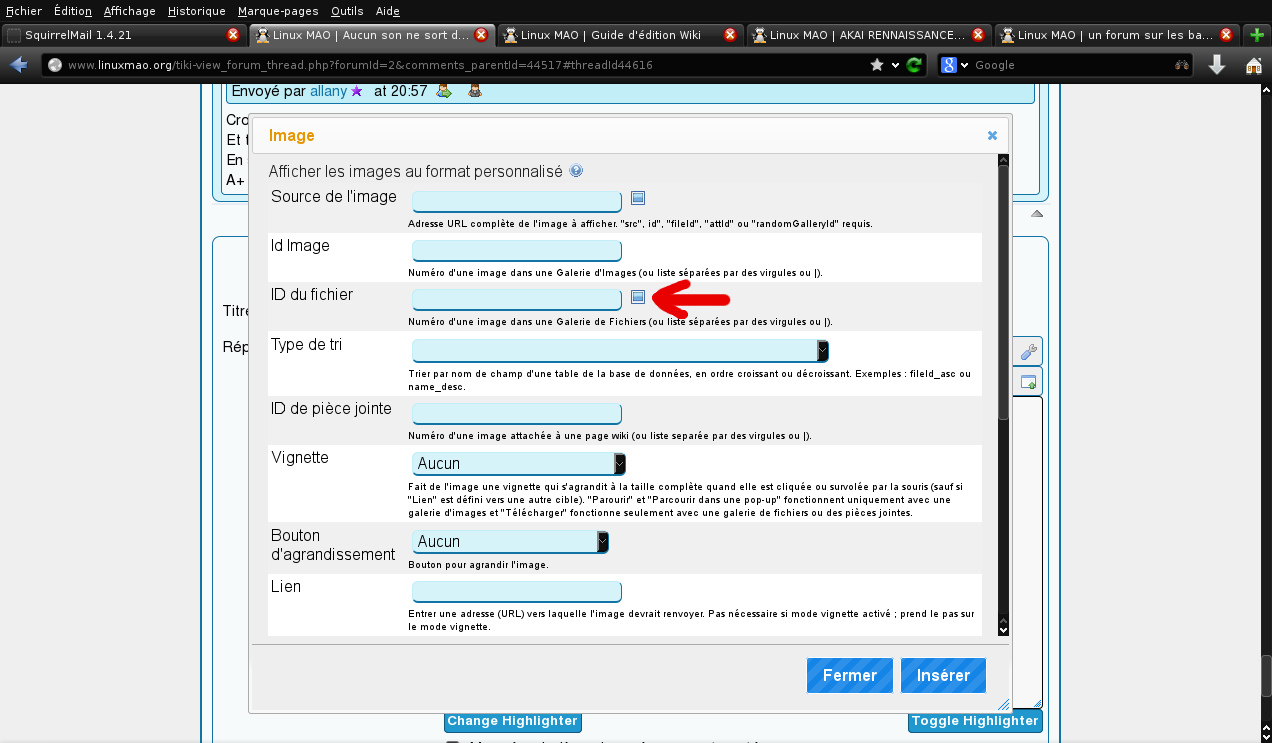Bookmark this page with the star icon
Image resolution: width=1272 pixels, height=743 pixels.
(877, 65)
